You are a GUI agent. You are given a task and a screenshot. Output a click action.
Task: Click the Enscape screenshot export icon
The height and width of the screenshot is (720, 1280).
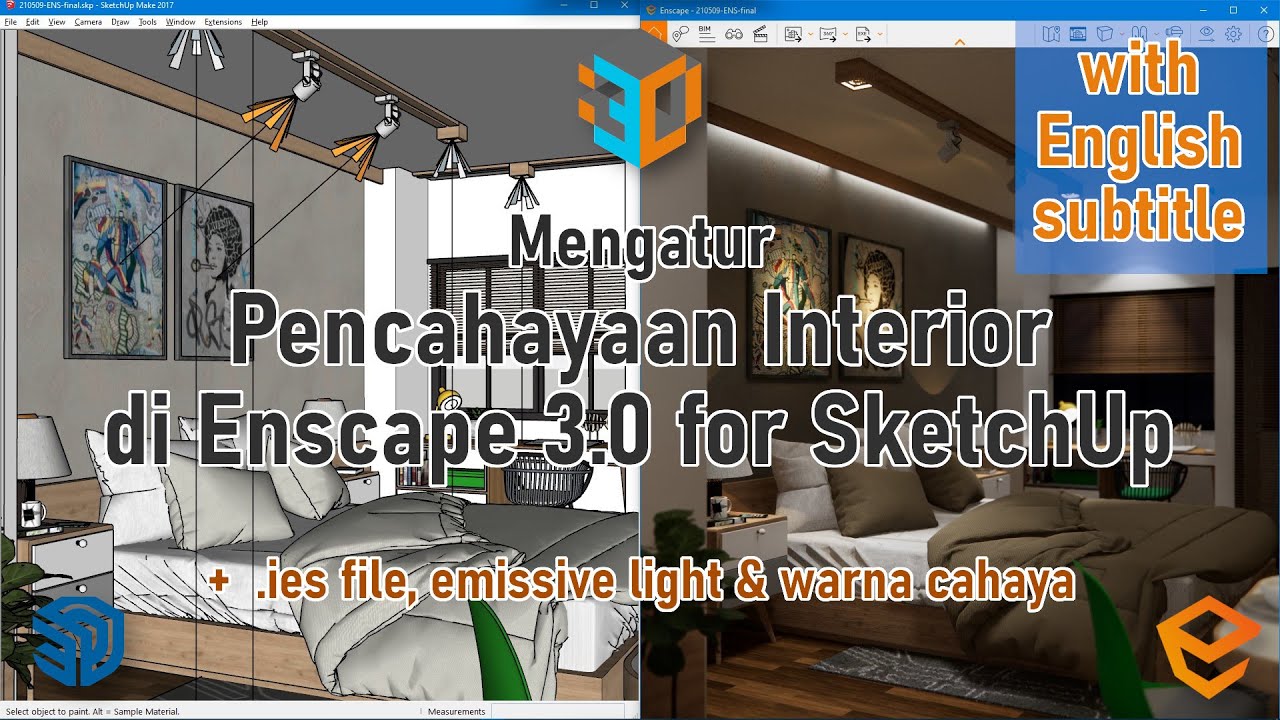(794, 34)
